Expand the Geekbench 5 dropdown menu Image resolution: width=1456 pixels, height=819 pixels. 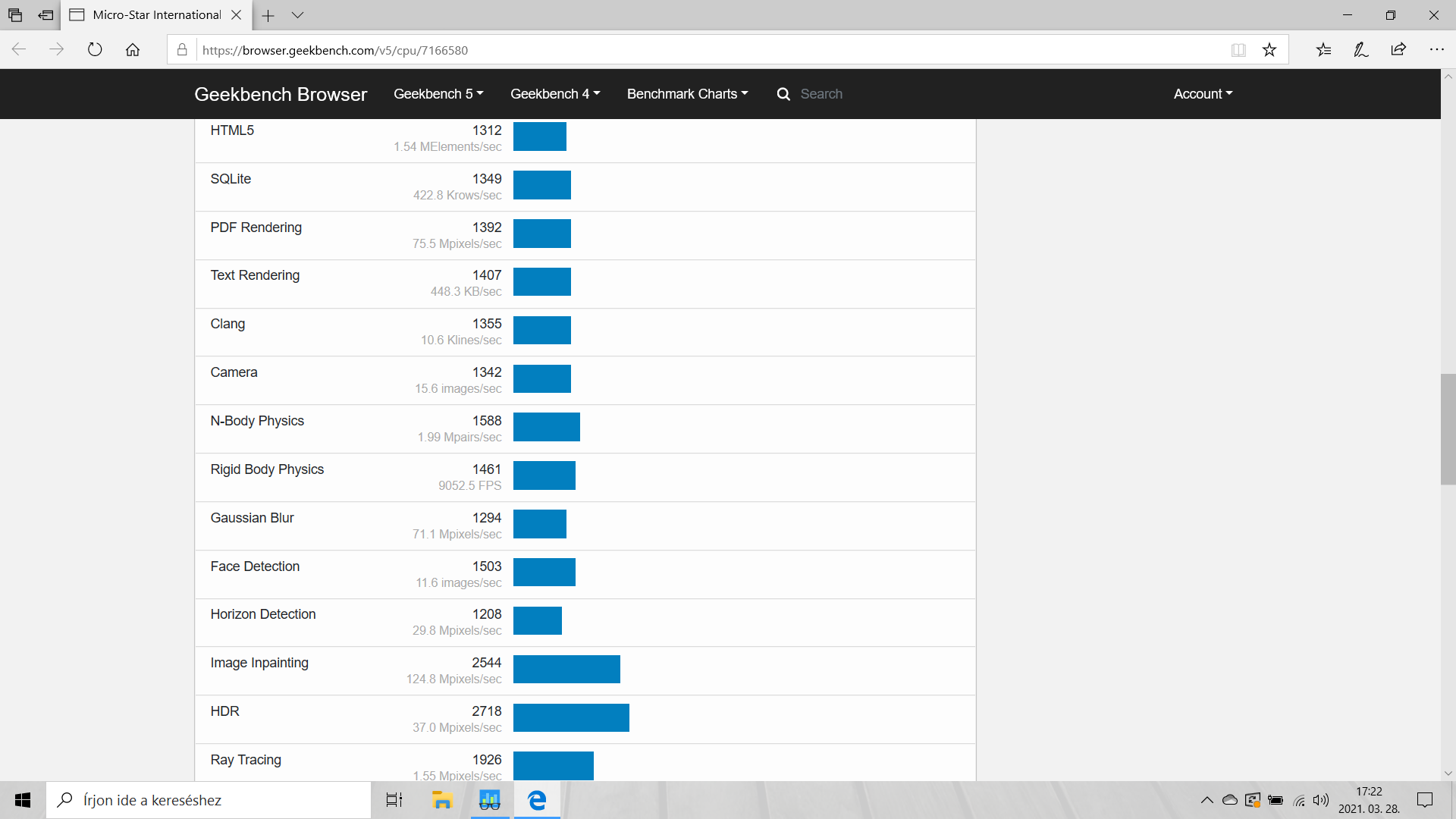tap(438, 94)
